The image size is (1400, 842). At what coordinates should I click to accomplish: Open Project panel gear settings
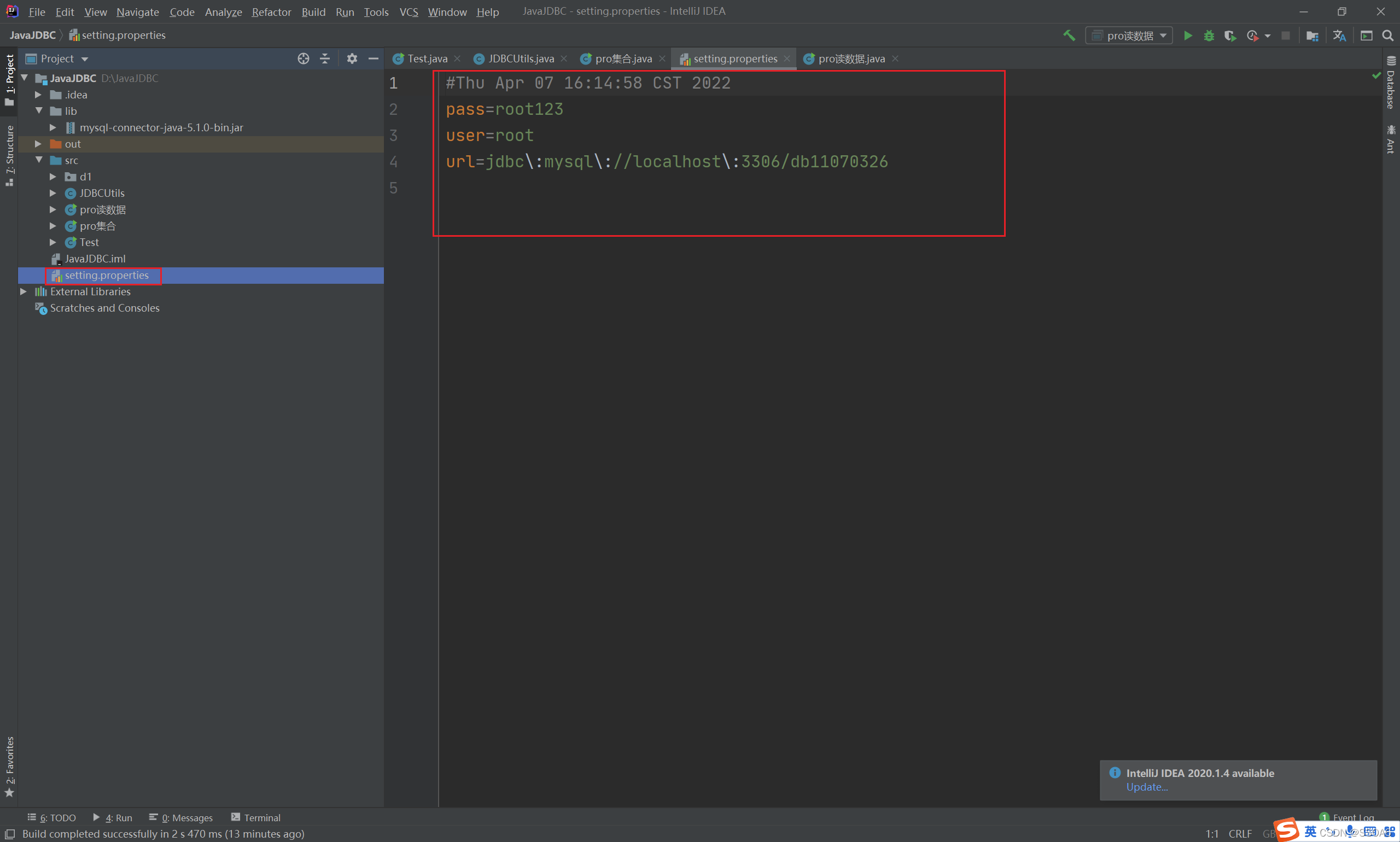[352, 59]
